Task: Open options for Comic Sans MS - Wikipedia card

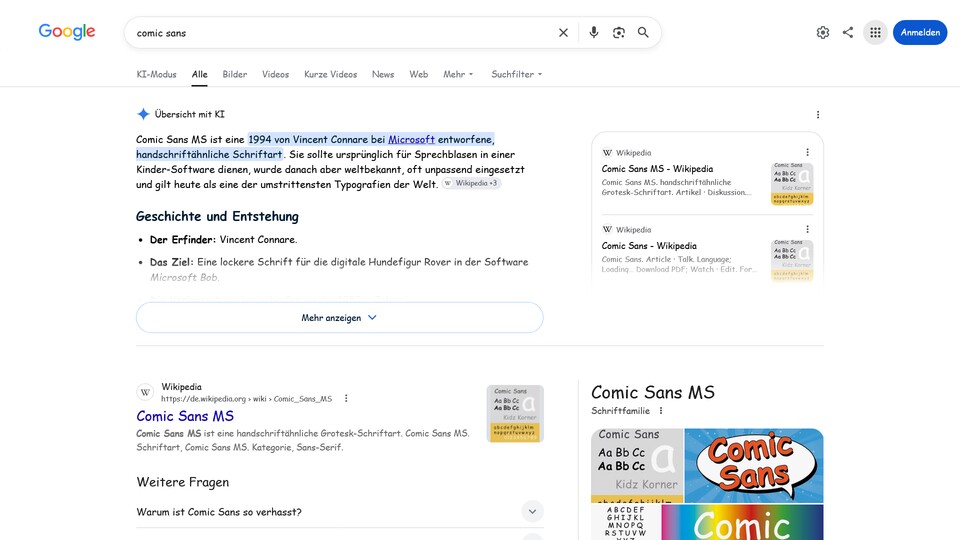Action: pos(808,152)
